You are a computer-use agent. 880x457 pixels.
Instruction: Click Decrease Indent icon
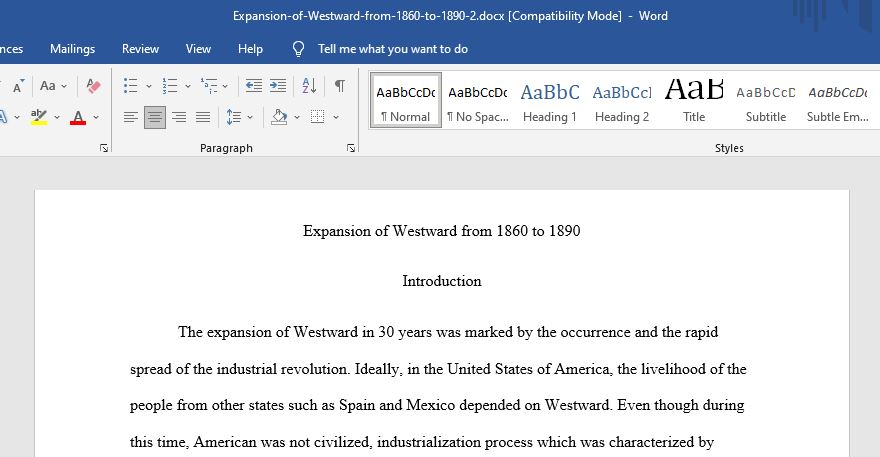254,85
